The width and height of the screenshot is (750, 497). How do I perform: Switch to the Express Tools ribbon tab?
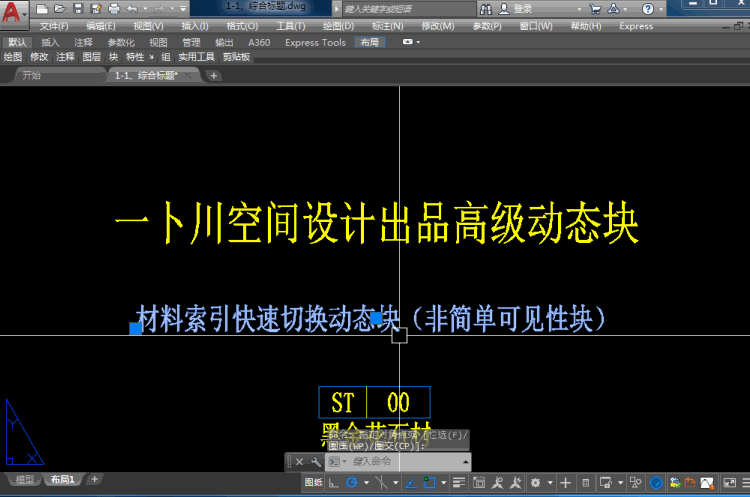click(315, 43)
